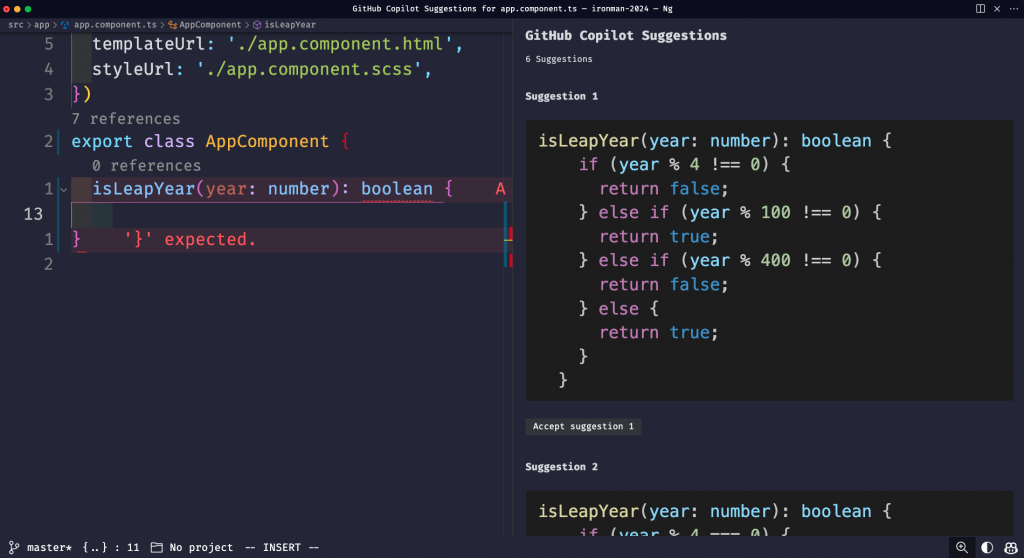
Task: Click the 6 Suggestions count text
Action: pos(558,59)
